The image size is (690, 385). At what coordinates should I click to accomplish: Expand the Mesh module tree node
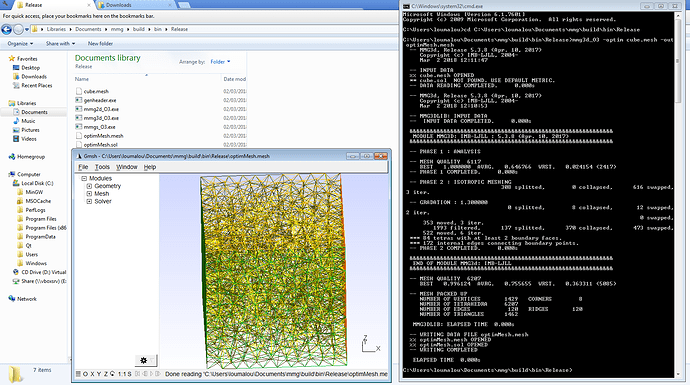[89, 194]
